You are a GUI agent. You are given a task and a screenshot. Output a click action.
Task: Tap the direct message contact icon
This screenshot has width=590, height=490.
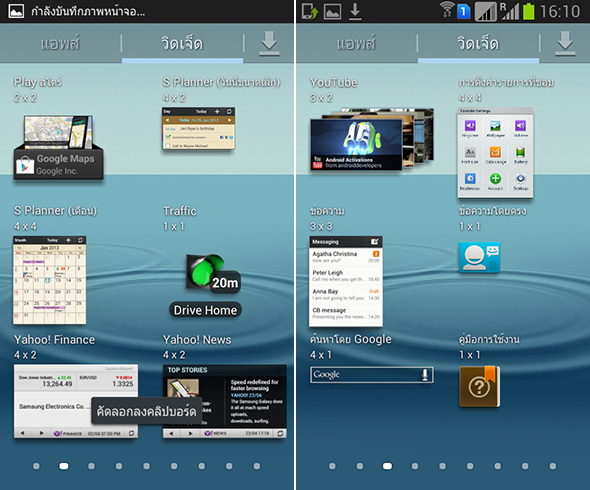point(479,258)
